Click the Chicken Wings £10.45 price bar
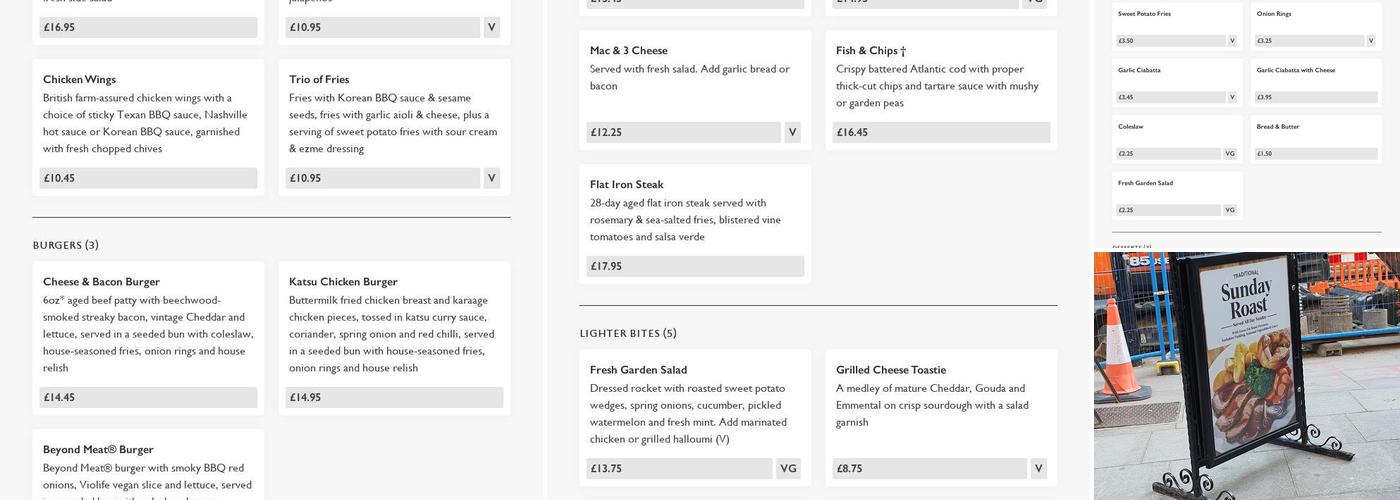 tap(148, 178)
